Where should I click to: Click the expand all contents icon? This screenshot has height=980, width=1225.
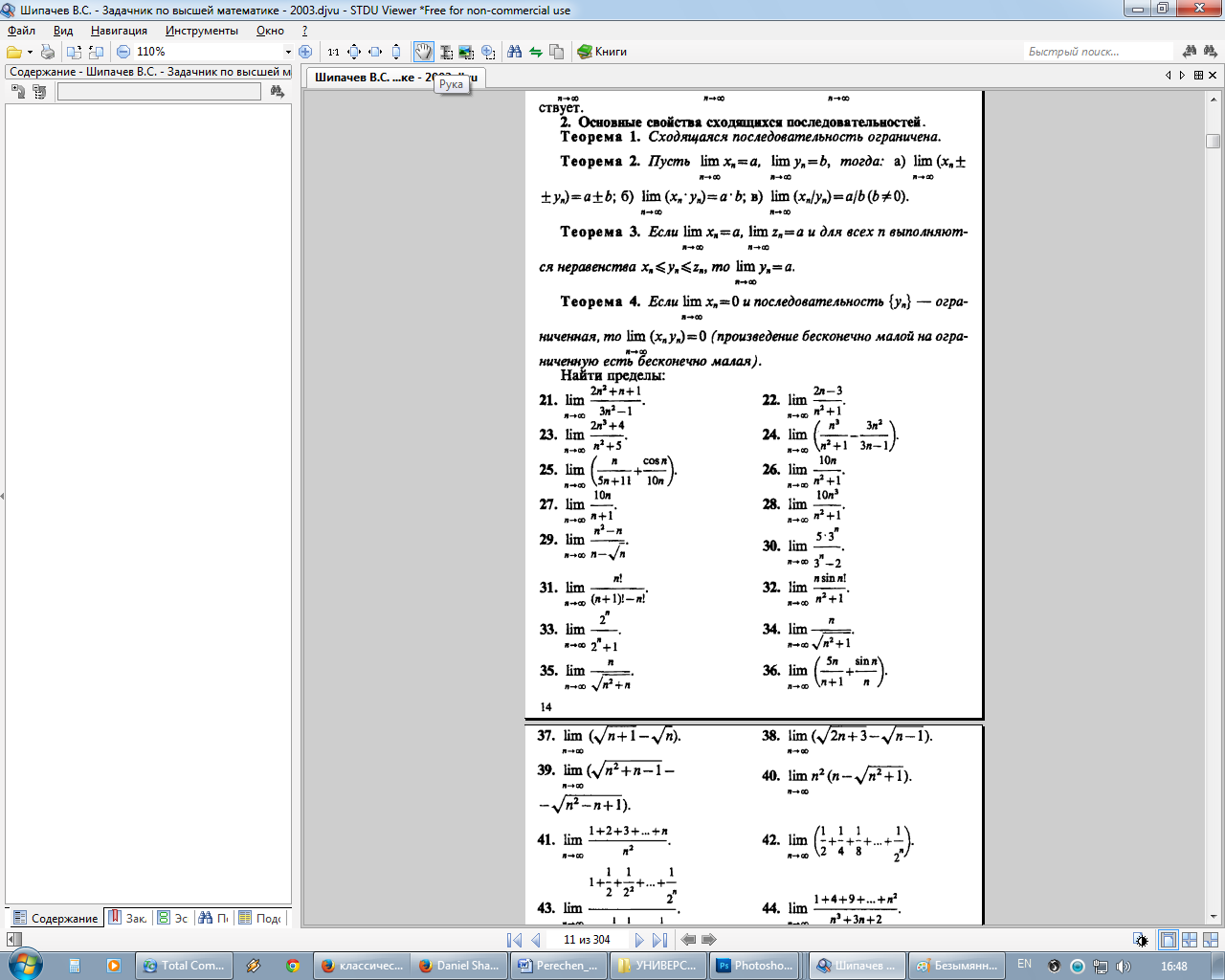[18, 92]
